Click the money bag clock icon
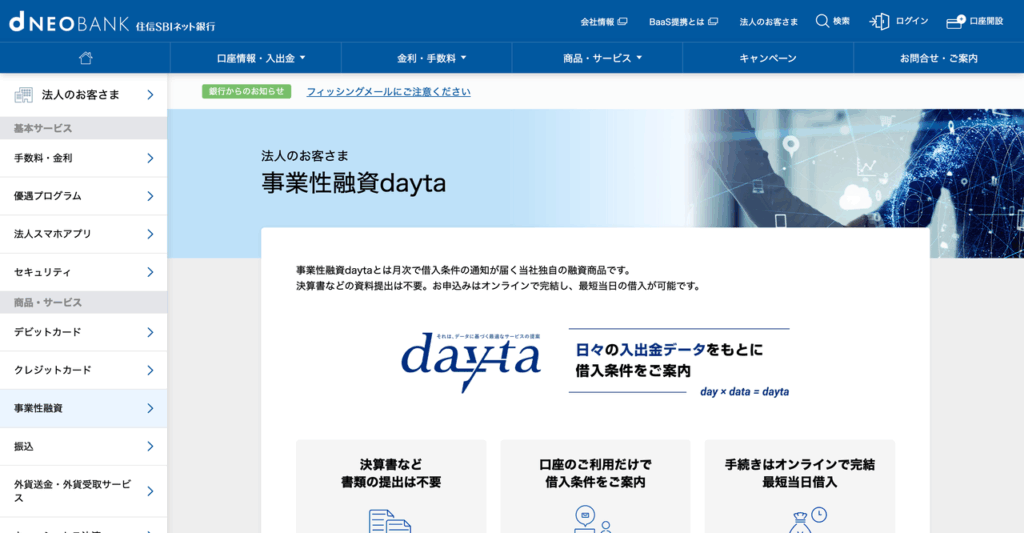Screen dimensions: 1024x533 807,520
